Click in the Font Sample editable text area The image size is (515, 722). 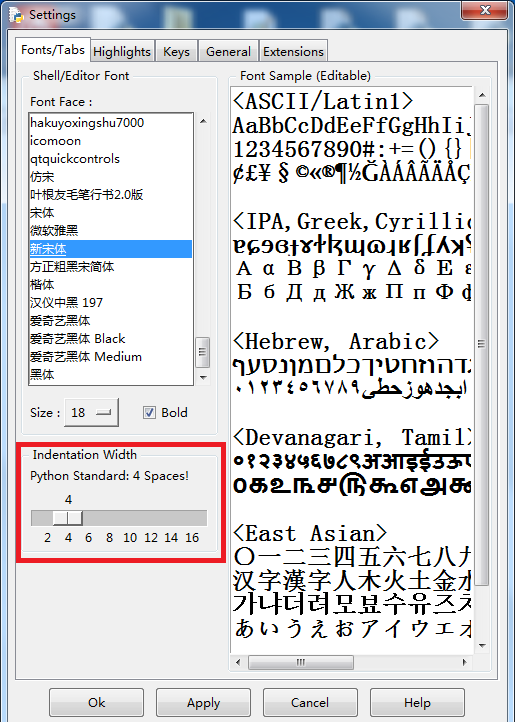pos(351,370)
